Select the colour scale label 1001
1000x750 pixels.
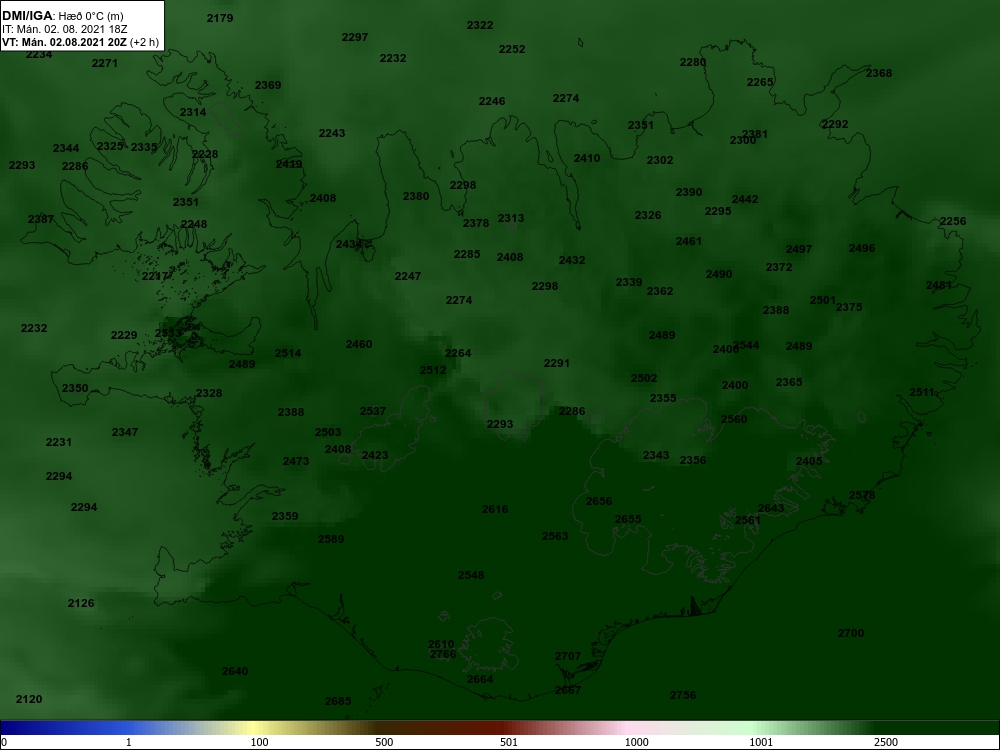pyautogui.click(x=761, y=742)
